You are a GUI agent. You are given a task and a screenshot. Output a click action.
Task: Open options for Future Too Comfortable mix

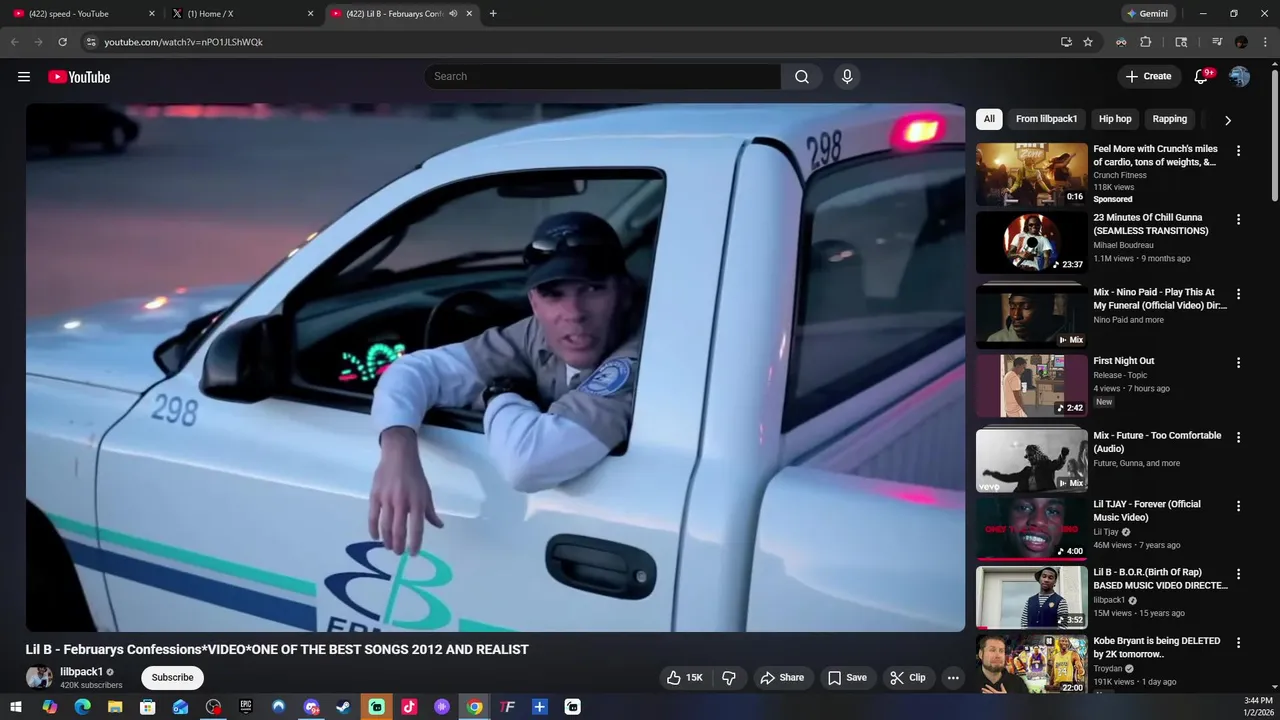(1238, 437)
